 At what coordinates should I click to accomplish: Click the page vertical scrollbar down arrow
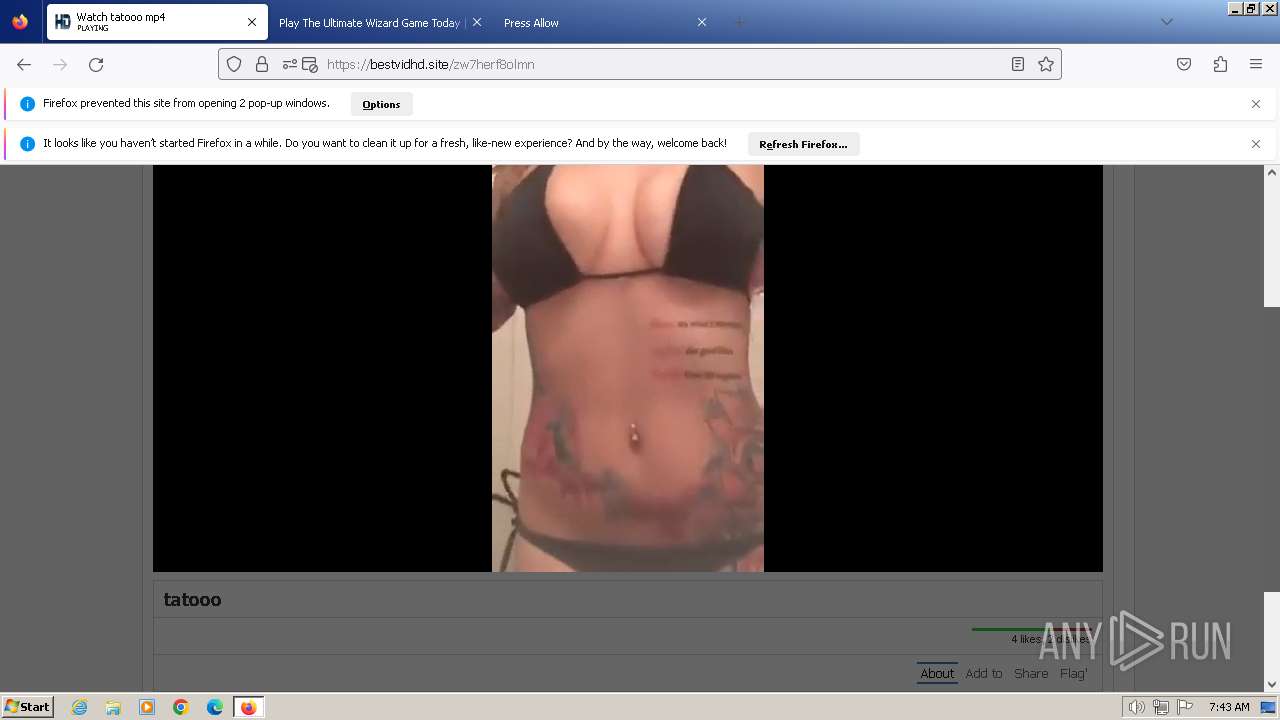(x=1272, y=685)
